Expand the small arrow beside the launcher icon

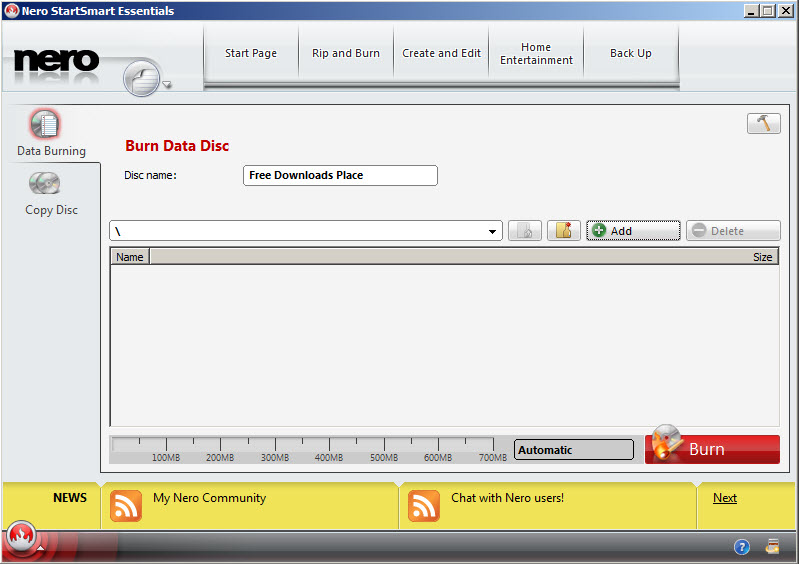[167, 85]
